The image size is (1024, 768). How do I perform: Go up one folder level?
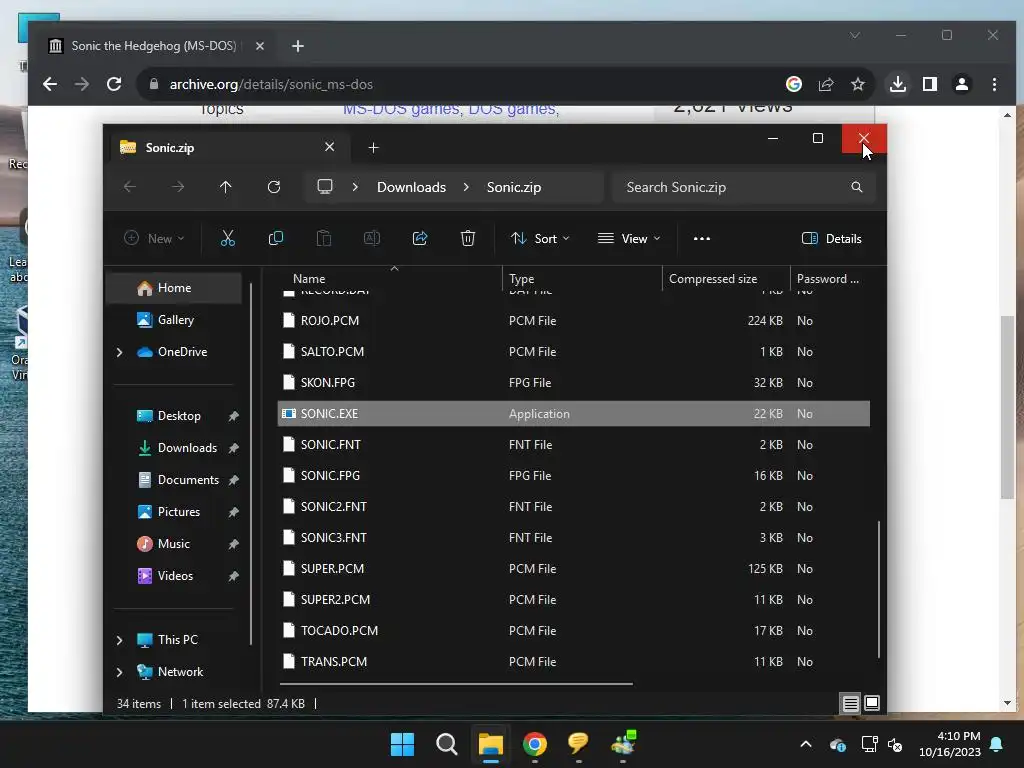click(x=226, y=187)
